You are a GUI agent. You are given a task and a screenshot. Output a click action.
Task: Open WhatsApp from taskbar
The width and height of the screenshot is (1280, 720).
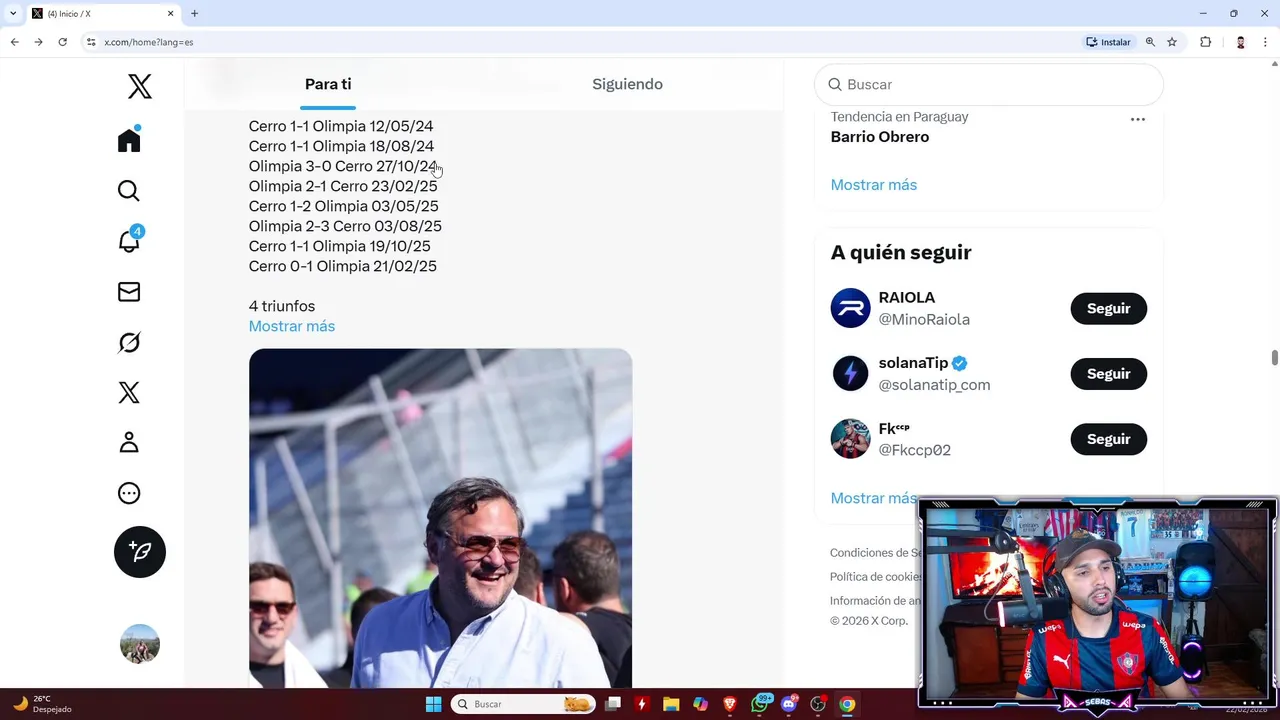pyautogui.click(x=760, y=704)
